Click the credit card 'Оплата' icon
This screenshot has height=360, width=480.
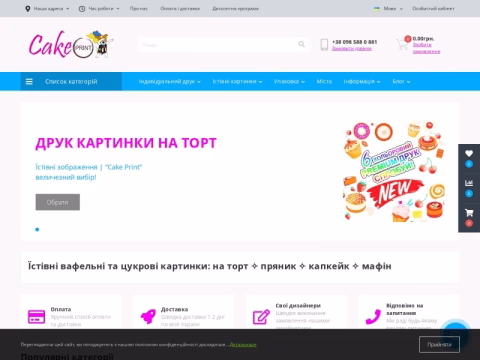[x=36, y=317]
